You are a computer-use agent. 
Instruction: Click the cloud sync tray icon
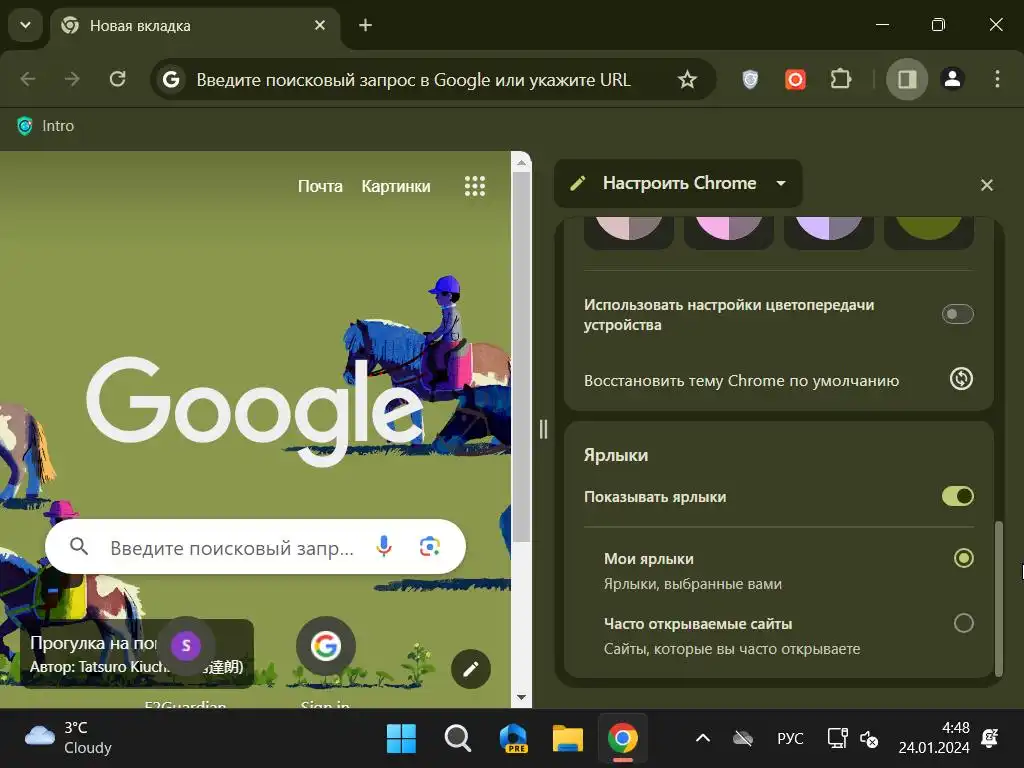(743, 739)
